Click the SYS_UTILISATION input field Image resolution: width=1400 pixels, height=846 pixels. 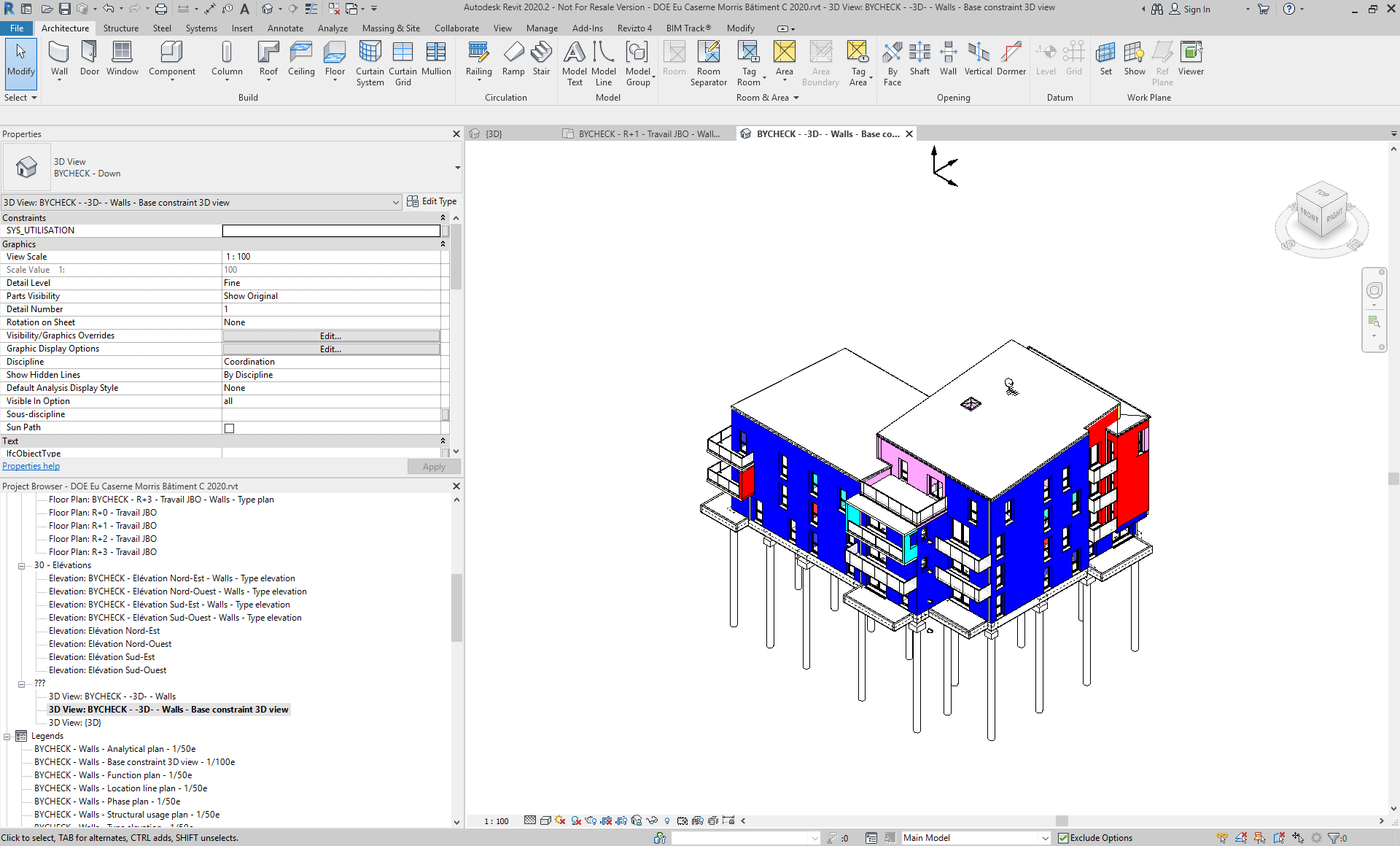(331, 230)
